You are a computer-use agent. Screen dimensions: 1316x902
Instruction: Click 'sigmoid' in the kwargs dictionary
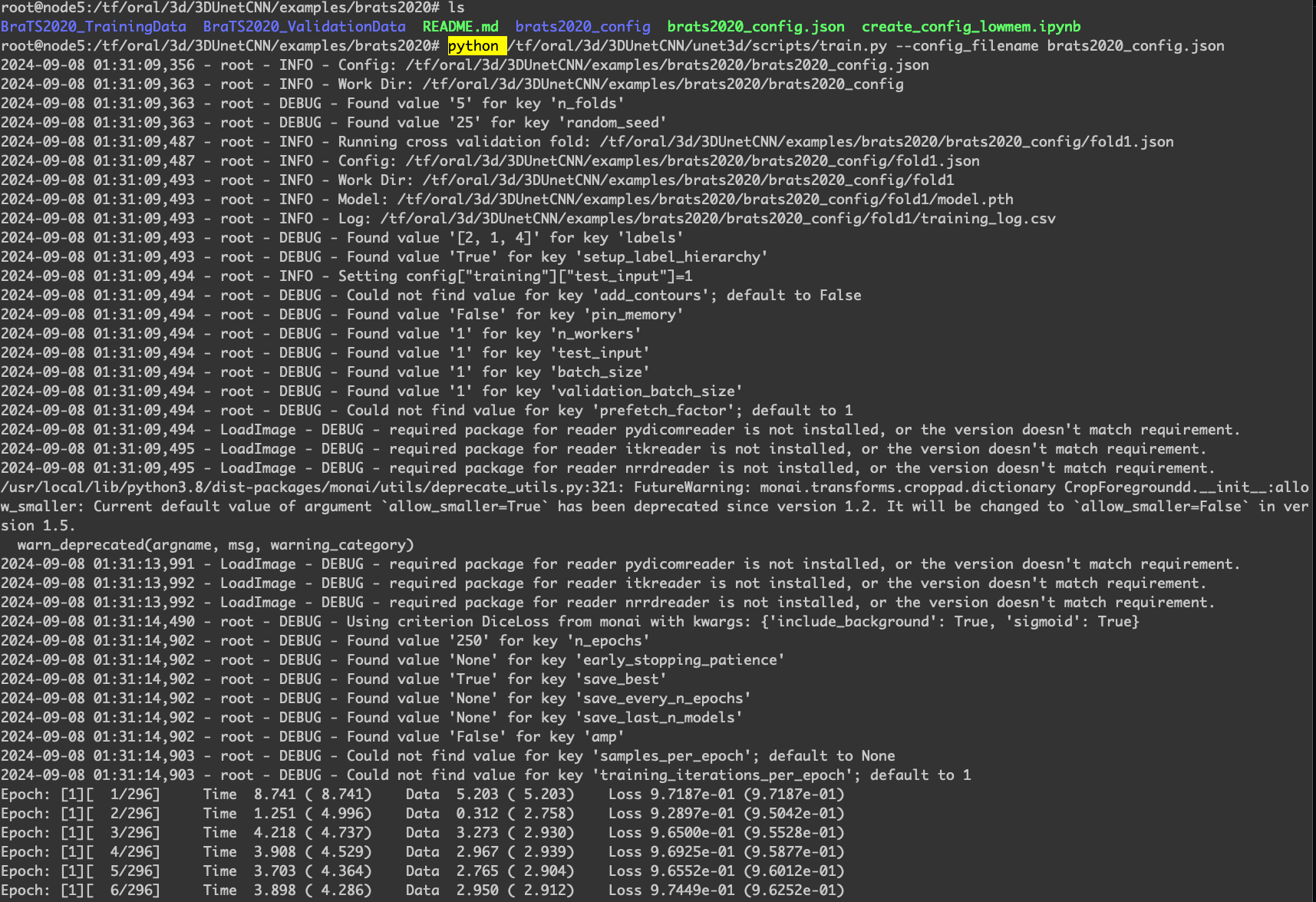[1043, 622]
